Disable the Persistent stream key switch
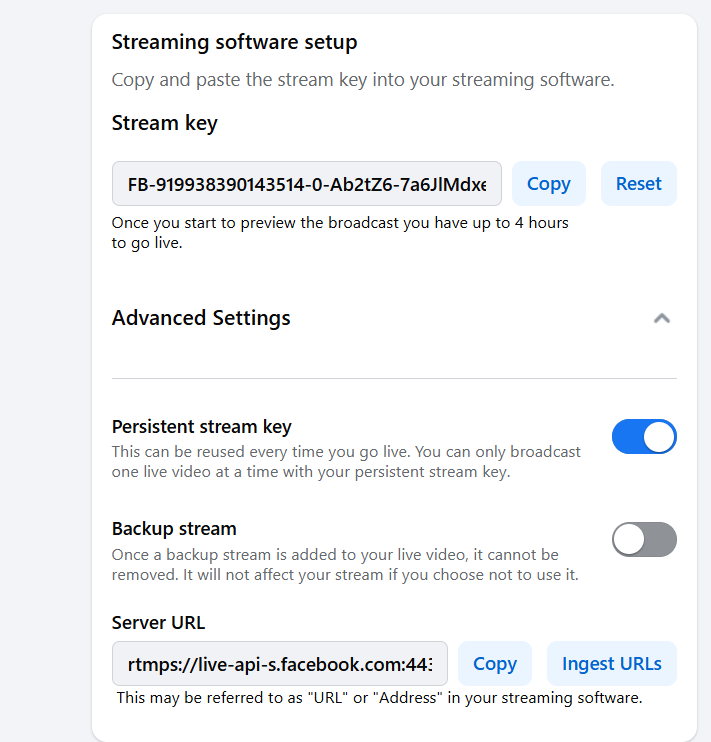 [644, 437]
